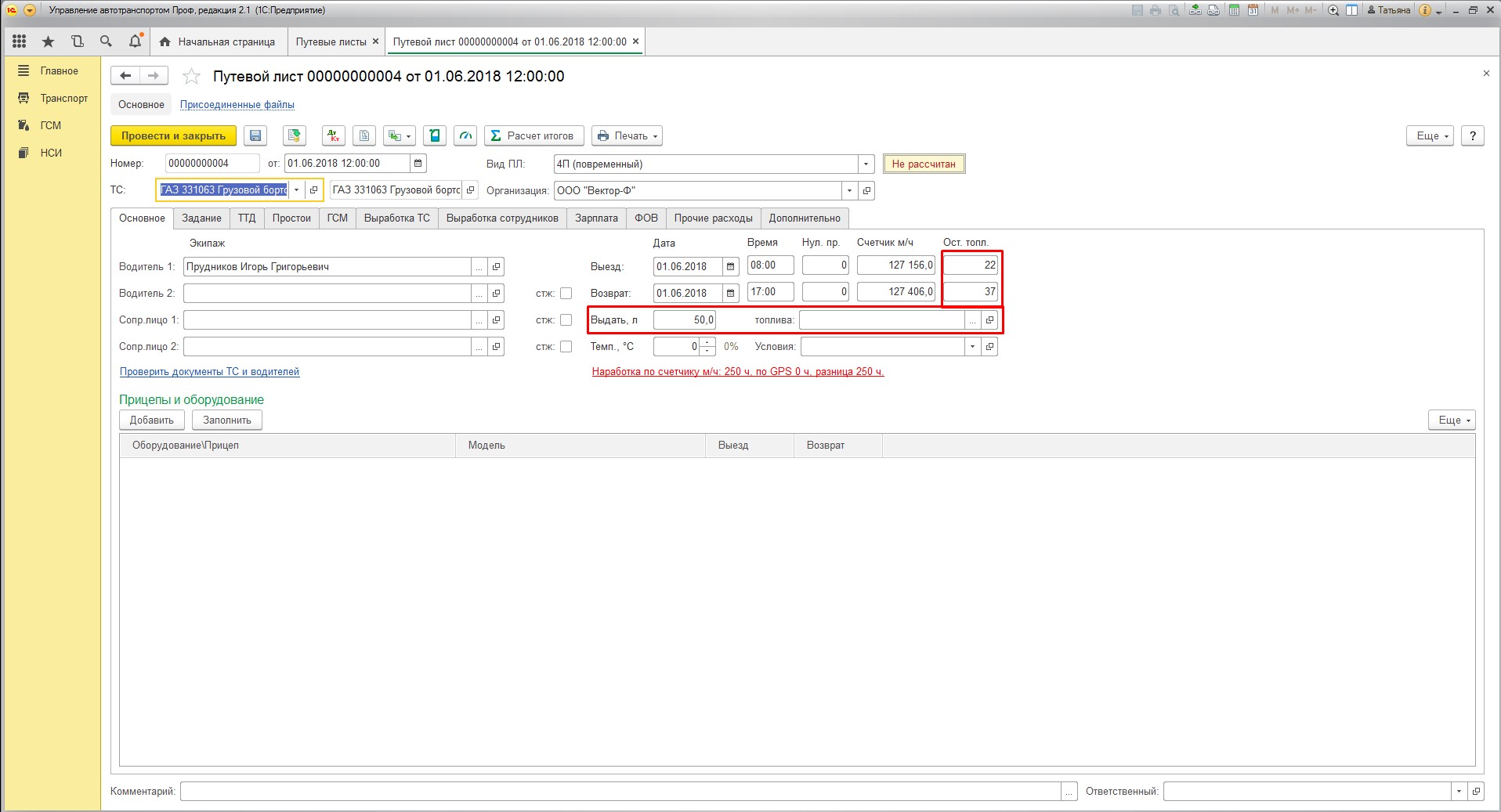This screenshot has height=812, width=1501.
Task: Click the speedometer icon in the toolbar
Action: coord(465,136)
